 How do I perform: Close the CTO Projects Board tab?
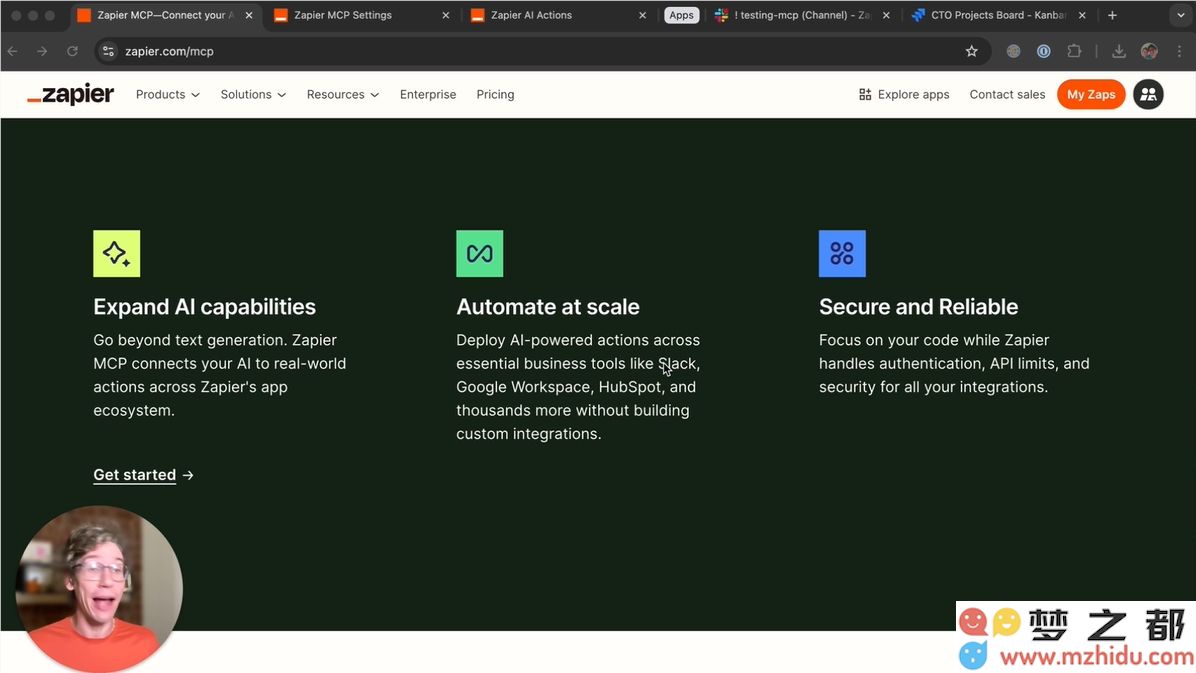tap(1082, 15)
